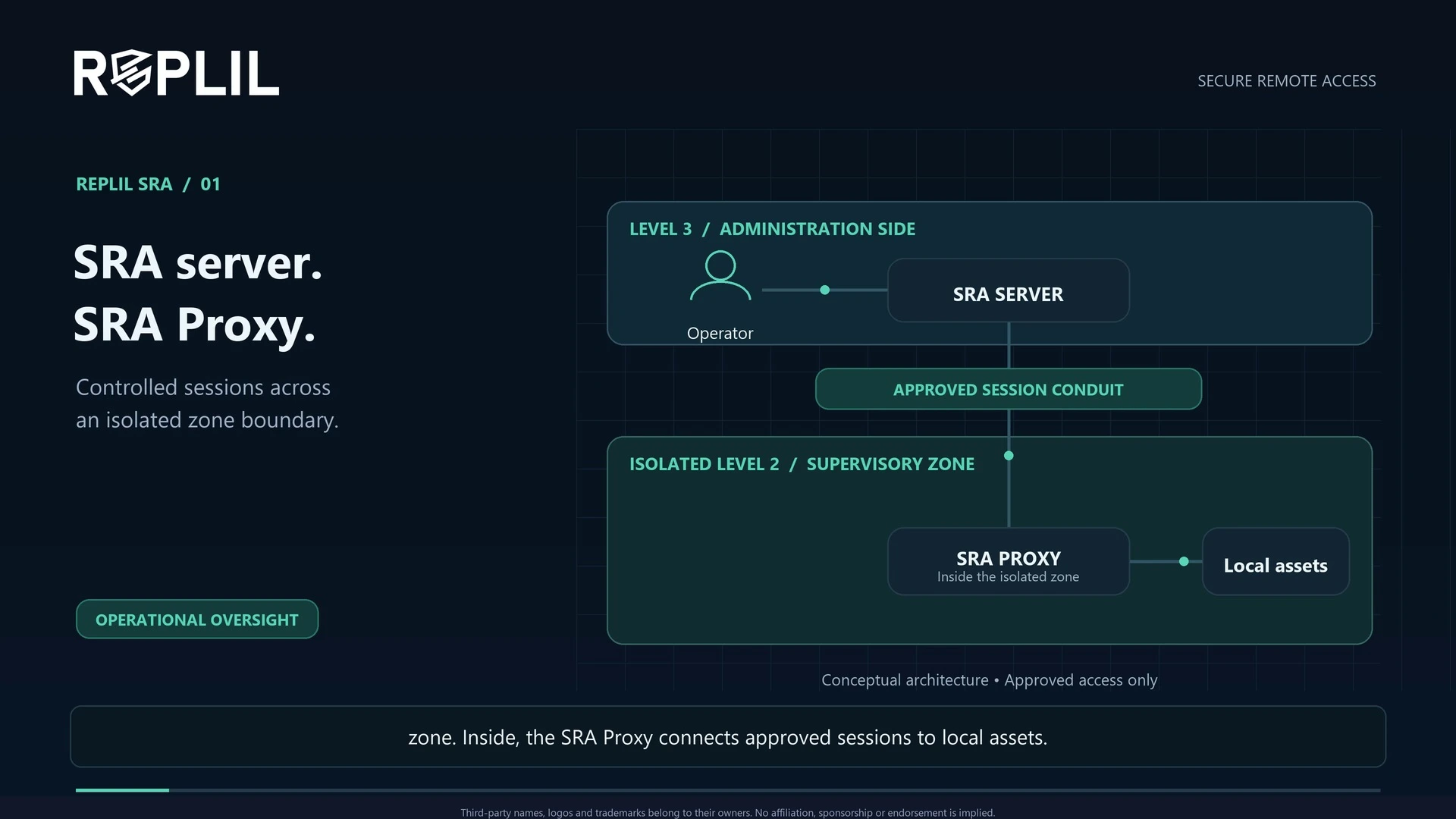Click the dot between SRA Proxy and Local assets
The height and width of the screenshot is (819, 1456).
1184,561
